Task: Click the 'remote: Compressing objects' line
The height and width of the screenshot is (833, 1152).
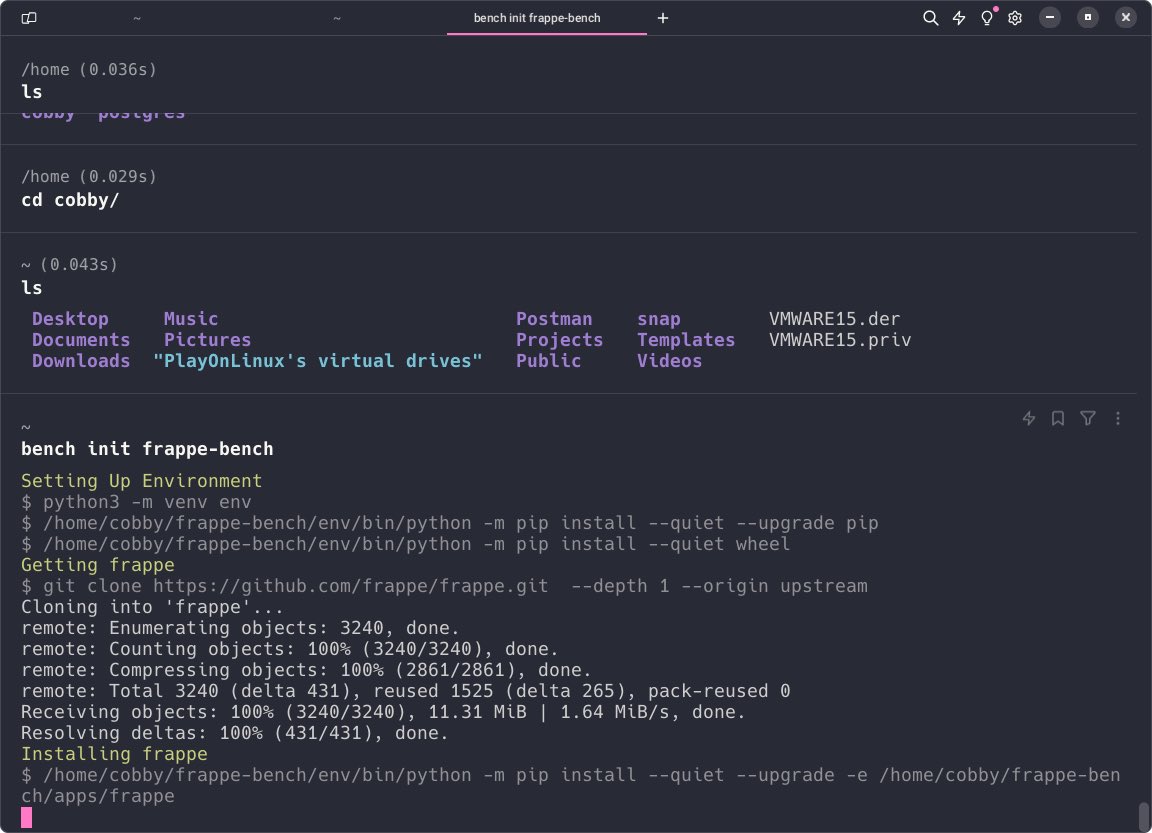Action: 306,670
